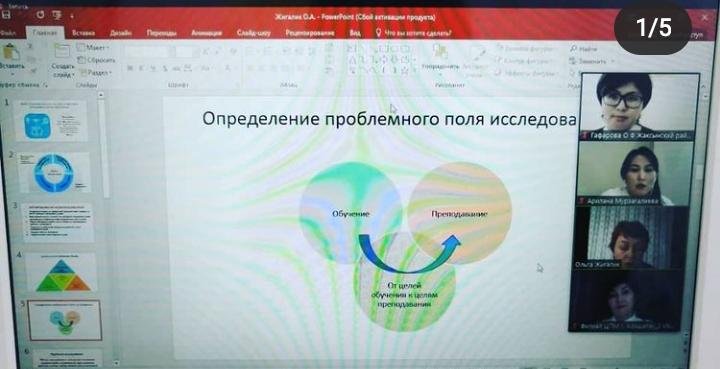Switch to the Анимация ribbon tab
The image size is (720, 369).
207,33
